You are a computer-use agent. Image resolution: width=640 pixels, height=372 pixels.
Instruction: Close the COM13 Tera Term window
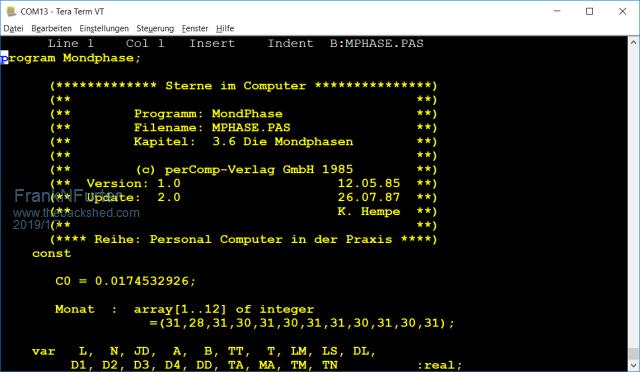(622, 11)
